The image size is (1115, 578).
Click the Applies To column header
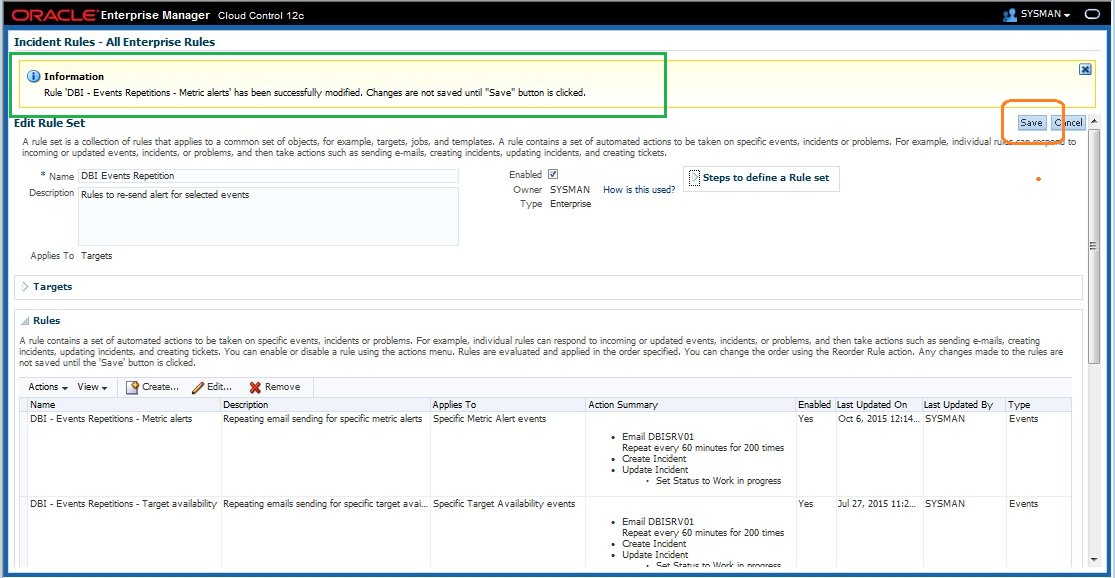508,405
